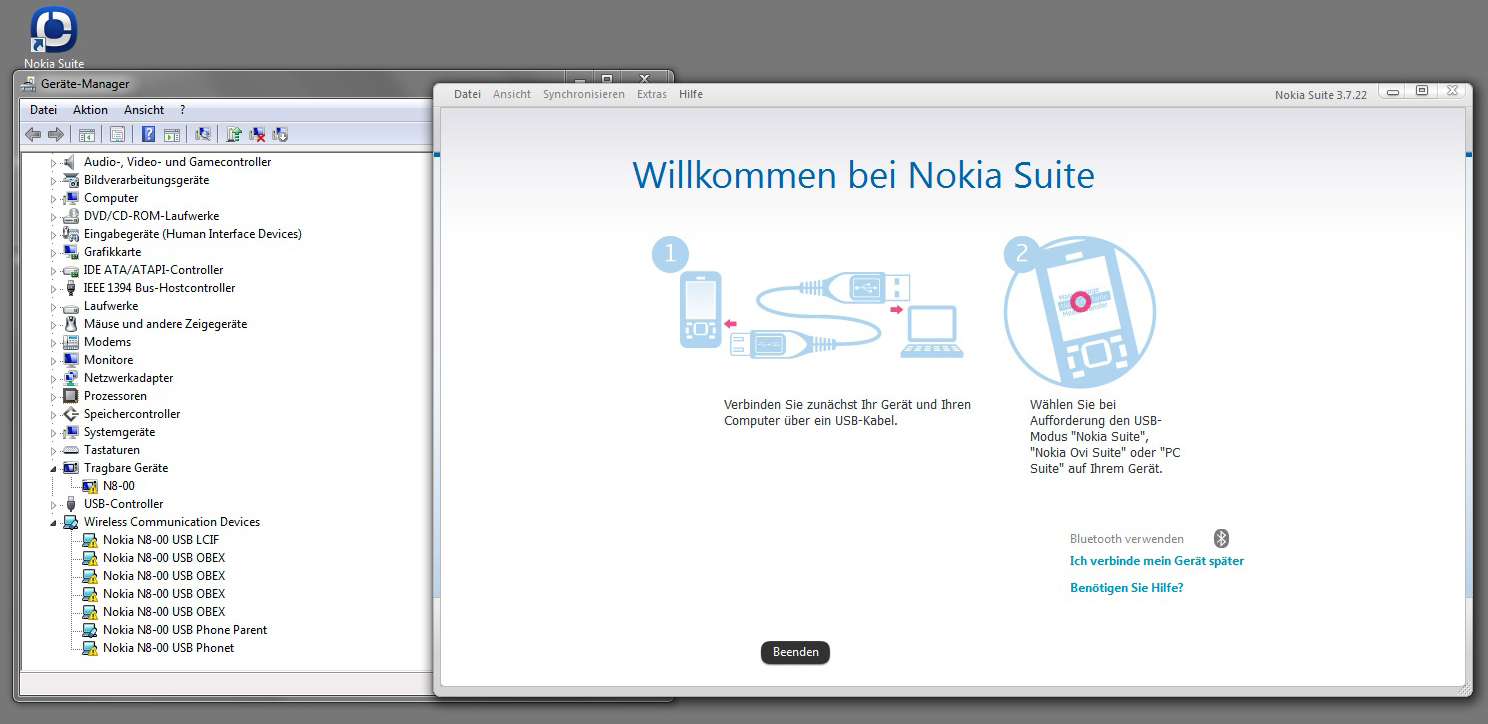1488x724 pixels.
Task: Click 'Ich verbinde mein Gerät später' link
Action: click(x=1157, y=561)
